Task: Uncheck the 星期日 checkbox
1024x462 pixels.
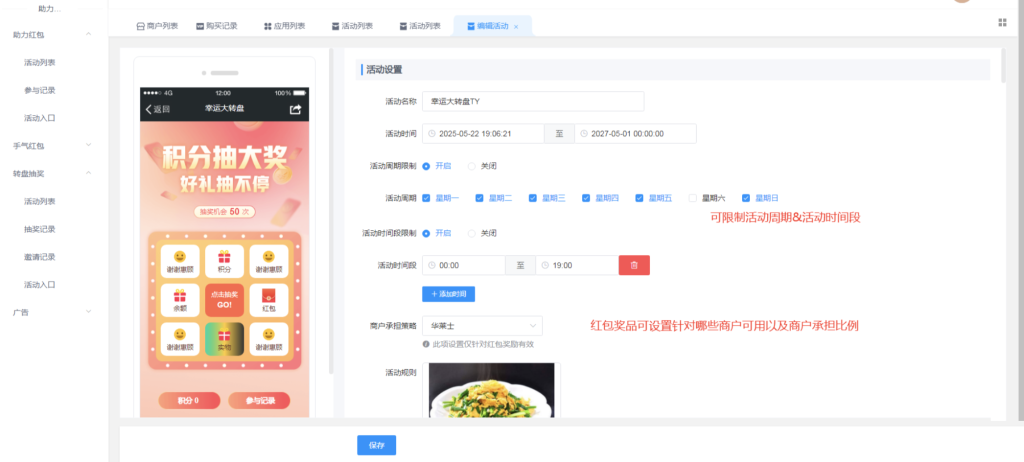Action: pos(746,198)
